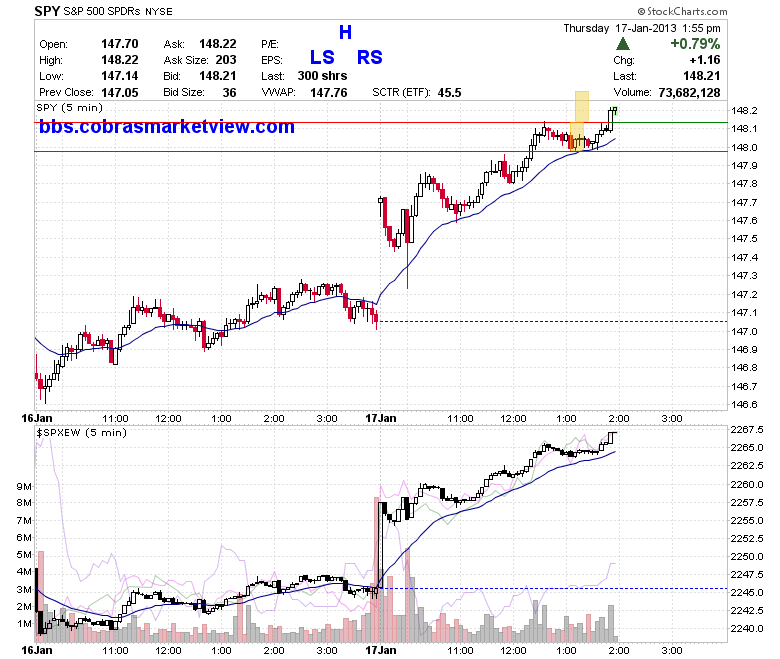The width and height of the screenshot is (780, 659).
Task: Click the Ask value 148.22
Action: pos(218,44)
